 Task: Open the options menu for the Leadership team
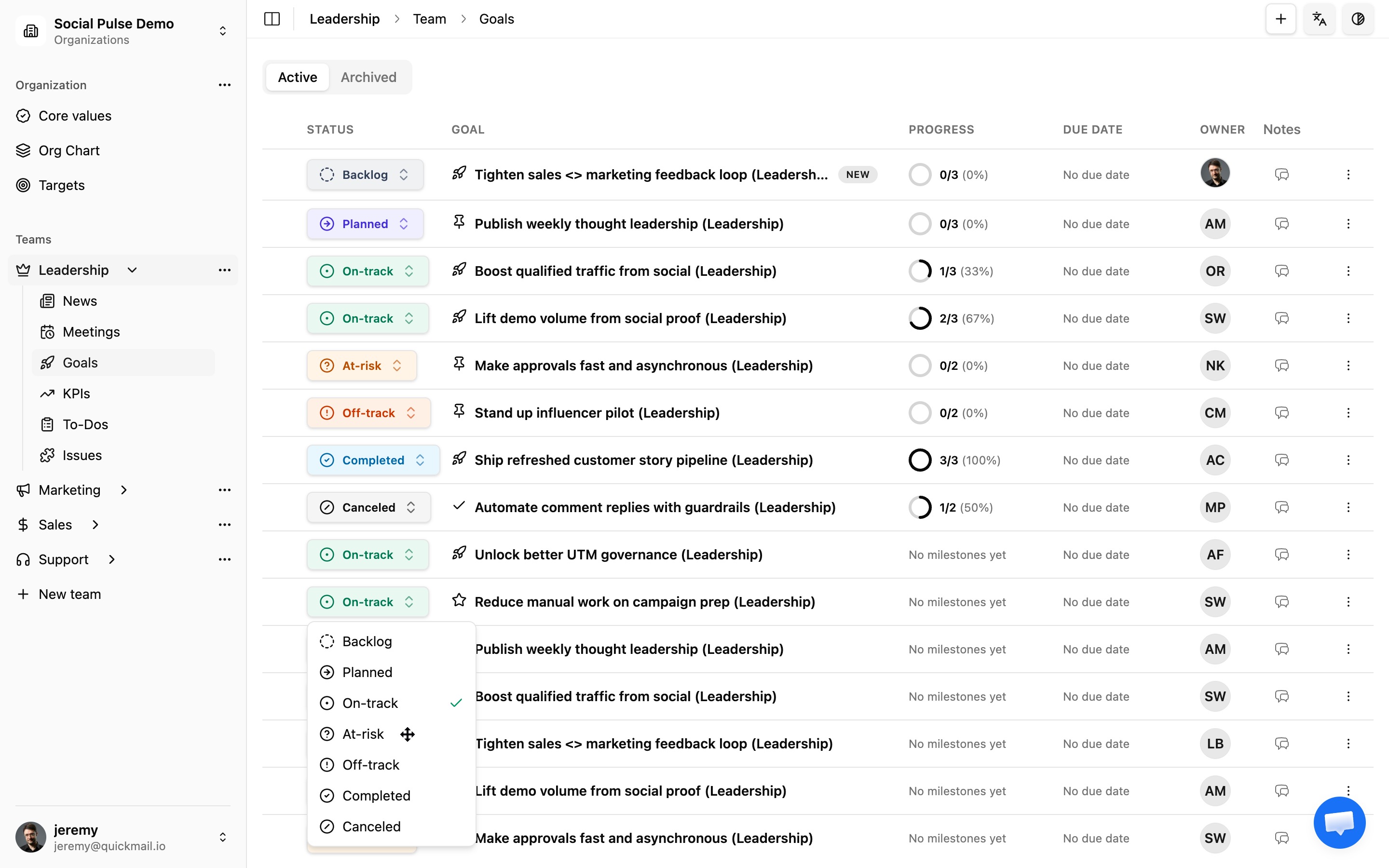click(x=224, y=270)
